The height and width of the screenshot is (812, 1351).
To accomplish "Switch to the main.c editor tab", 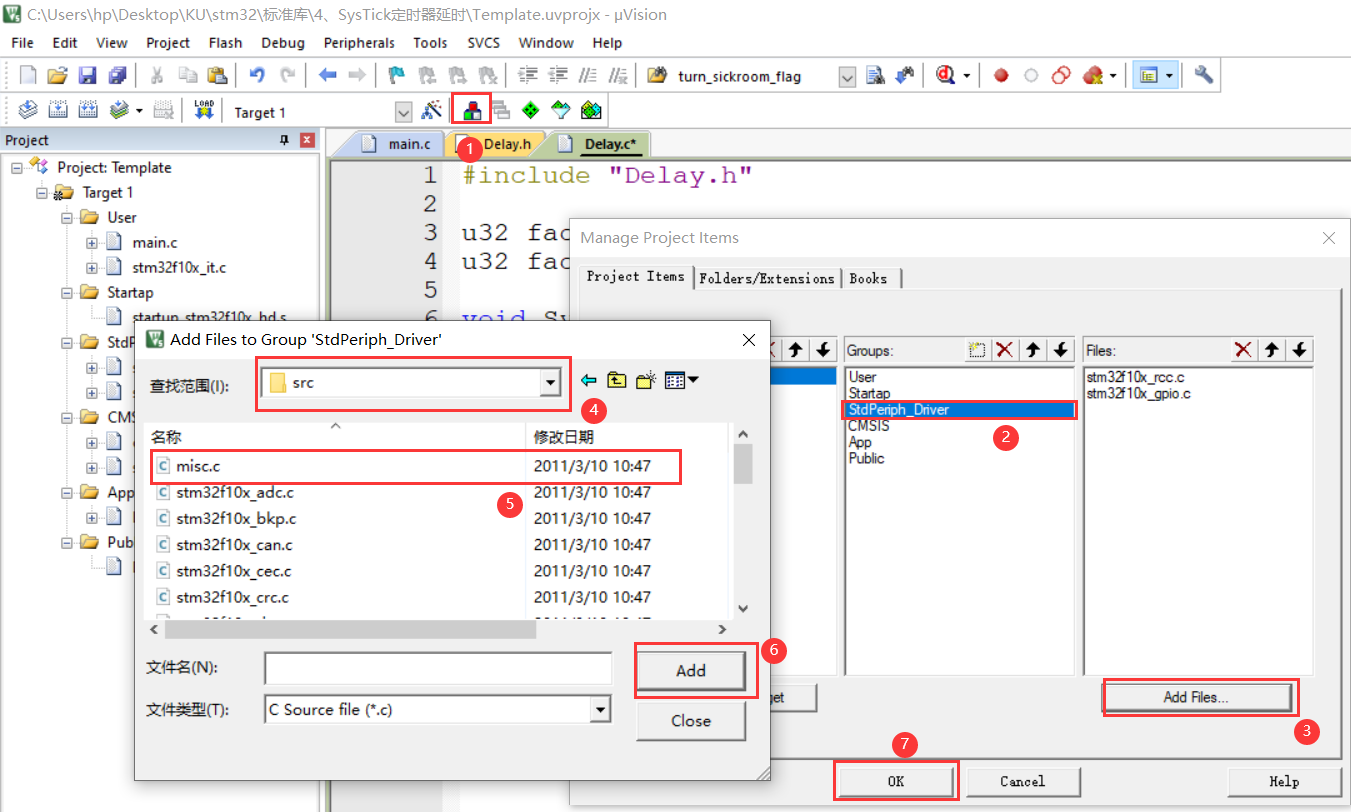I will pos(397,144).
